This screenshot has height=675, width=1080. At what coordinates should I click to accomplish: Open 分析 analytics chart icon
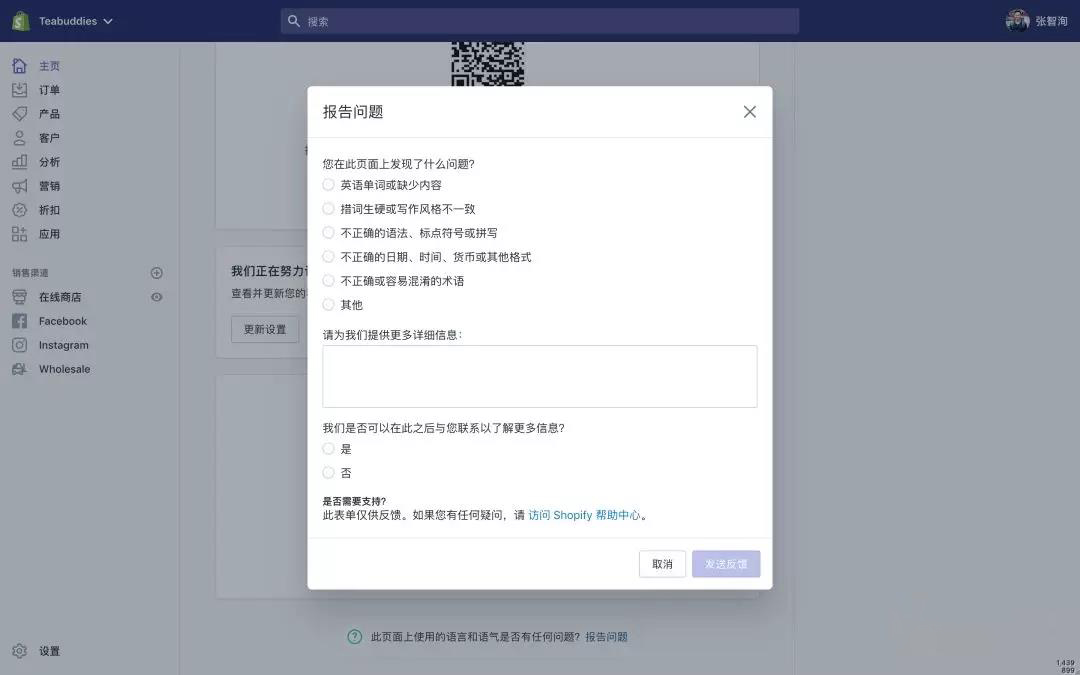[19, 162]
